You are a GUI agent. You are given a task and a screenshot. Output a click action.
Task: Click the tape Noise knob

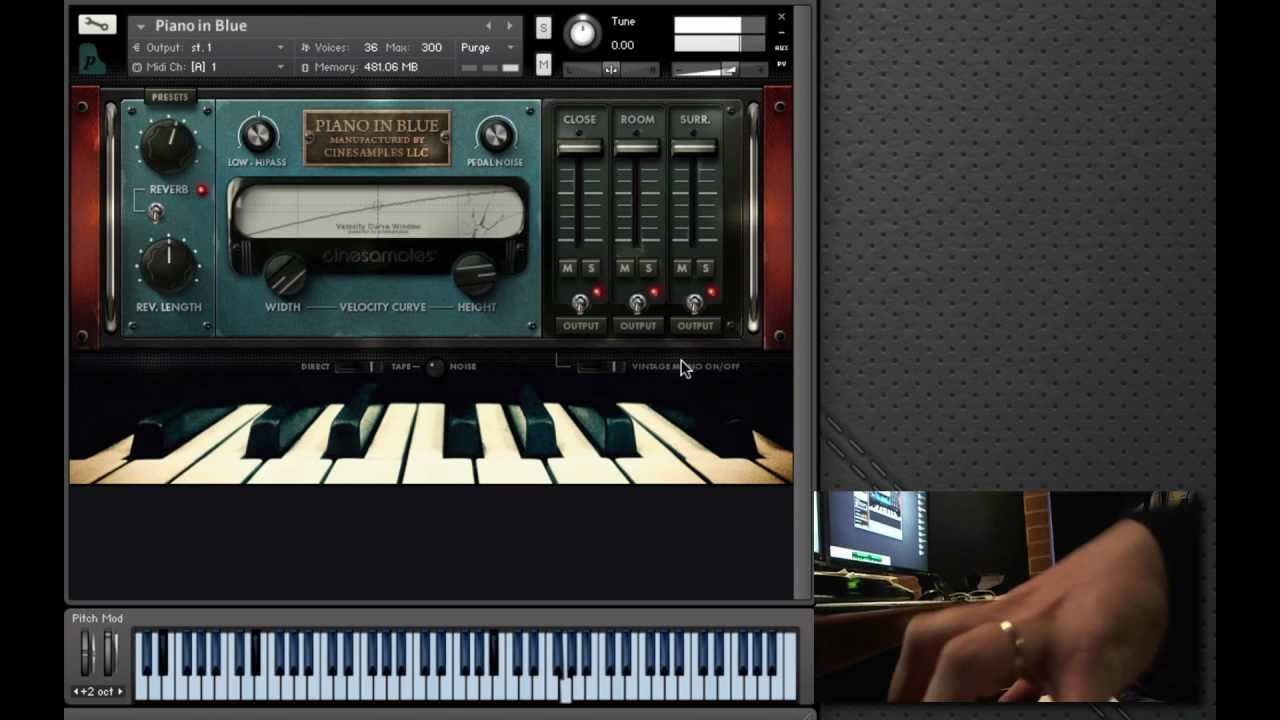(x=435, y=367)
